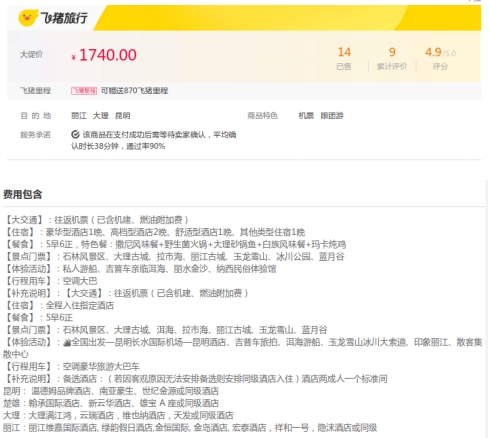Click the first 【大交通】 往返机票 line
This screenshot has height=438, width=489.
(97, 220)
